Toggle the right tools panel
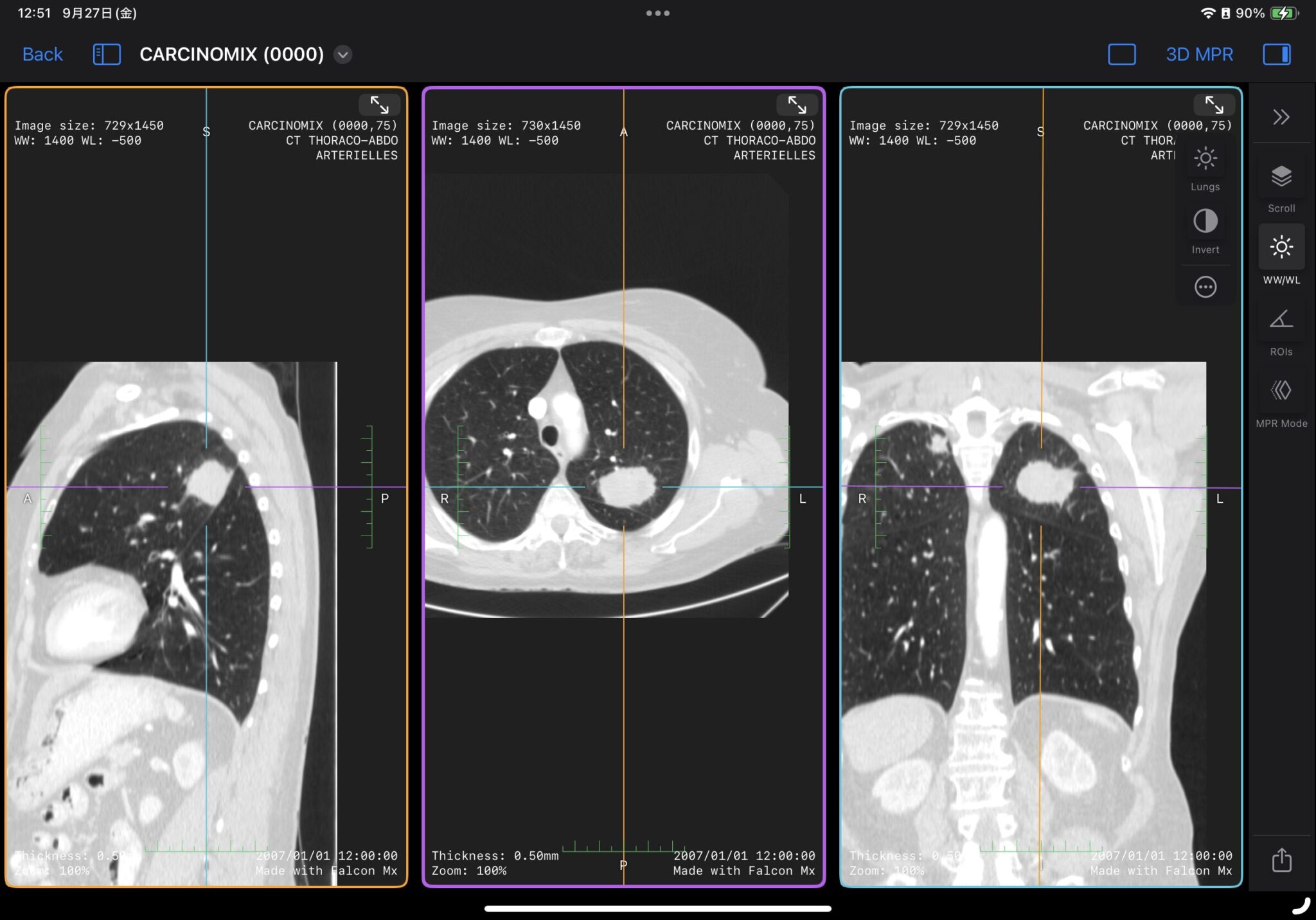1316x920 pixels. click(x=1276, y=55)
